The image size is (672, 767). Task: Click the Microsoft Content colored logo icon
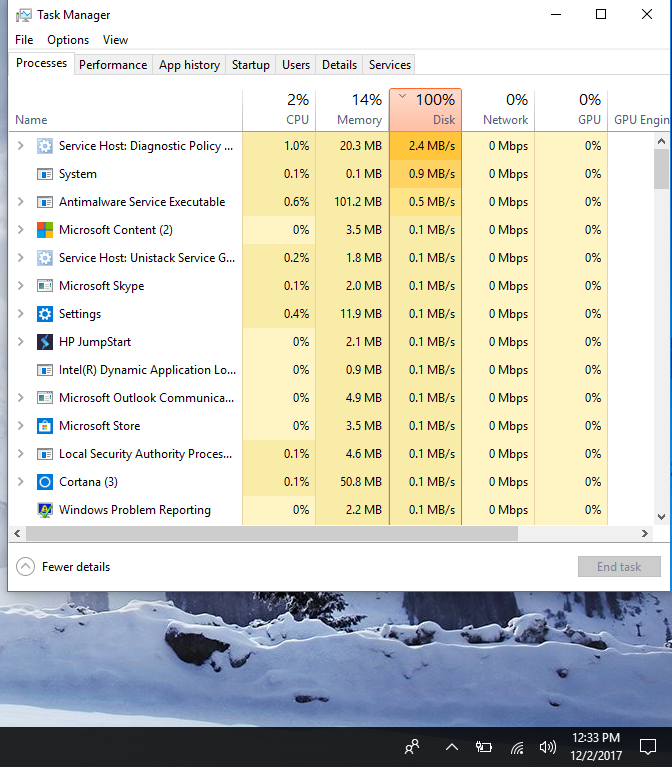coord(45,230)
